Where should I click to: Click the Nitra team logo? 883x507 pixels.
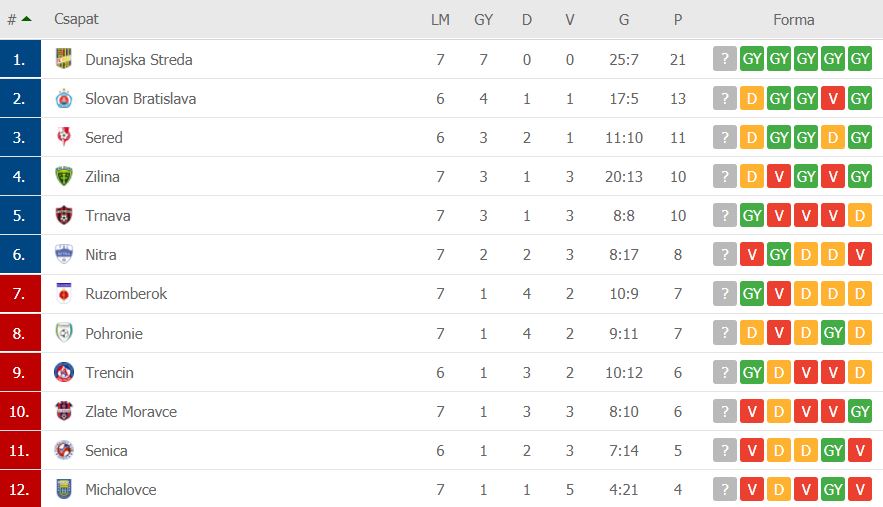64,254
